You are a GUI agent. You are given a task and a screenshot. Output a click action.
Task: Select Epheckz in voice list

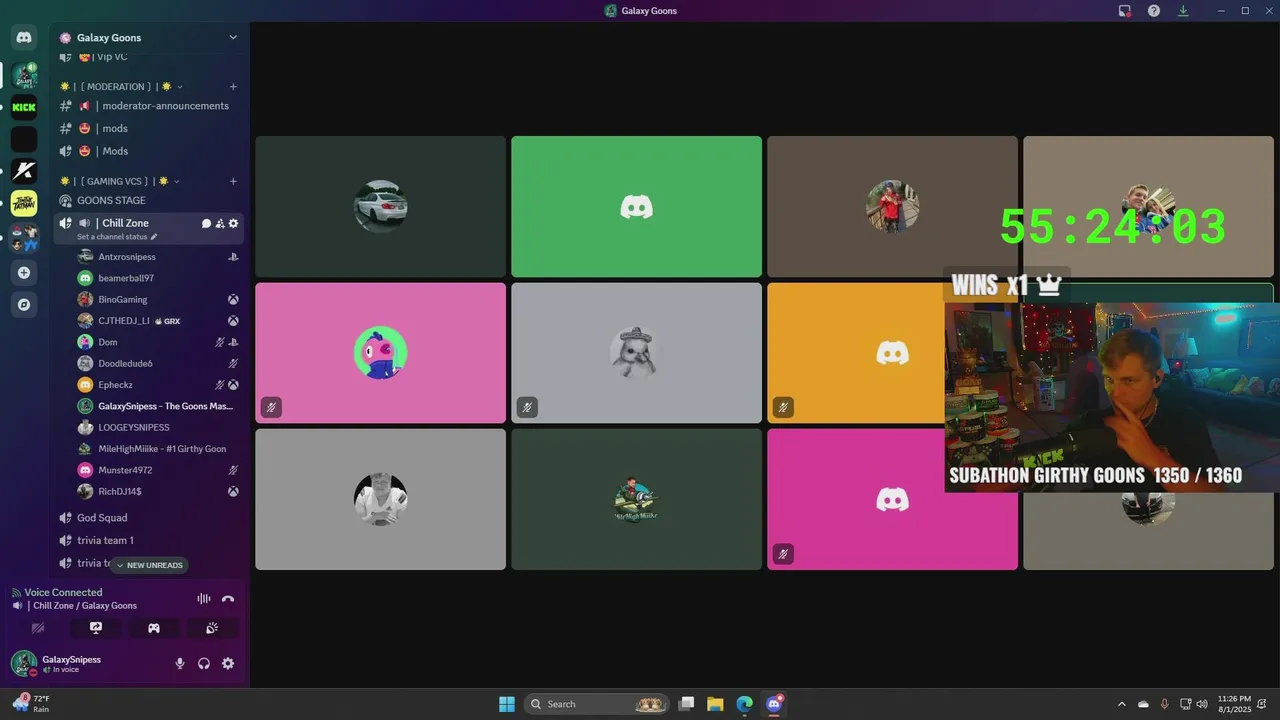click(159, 385)
